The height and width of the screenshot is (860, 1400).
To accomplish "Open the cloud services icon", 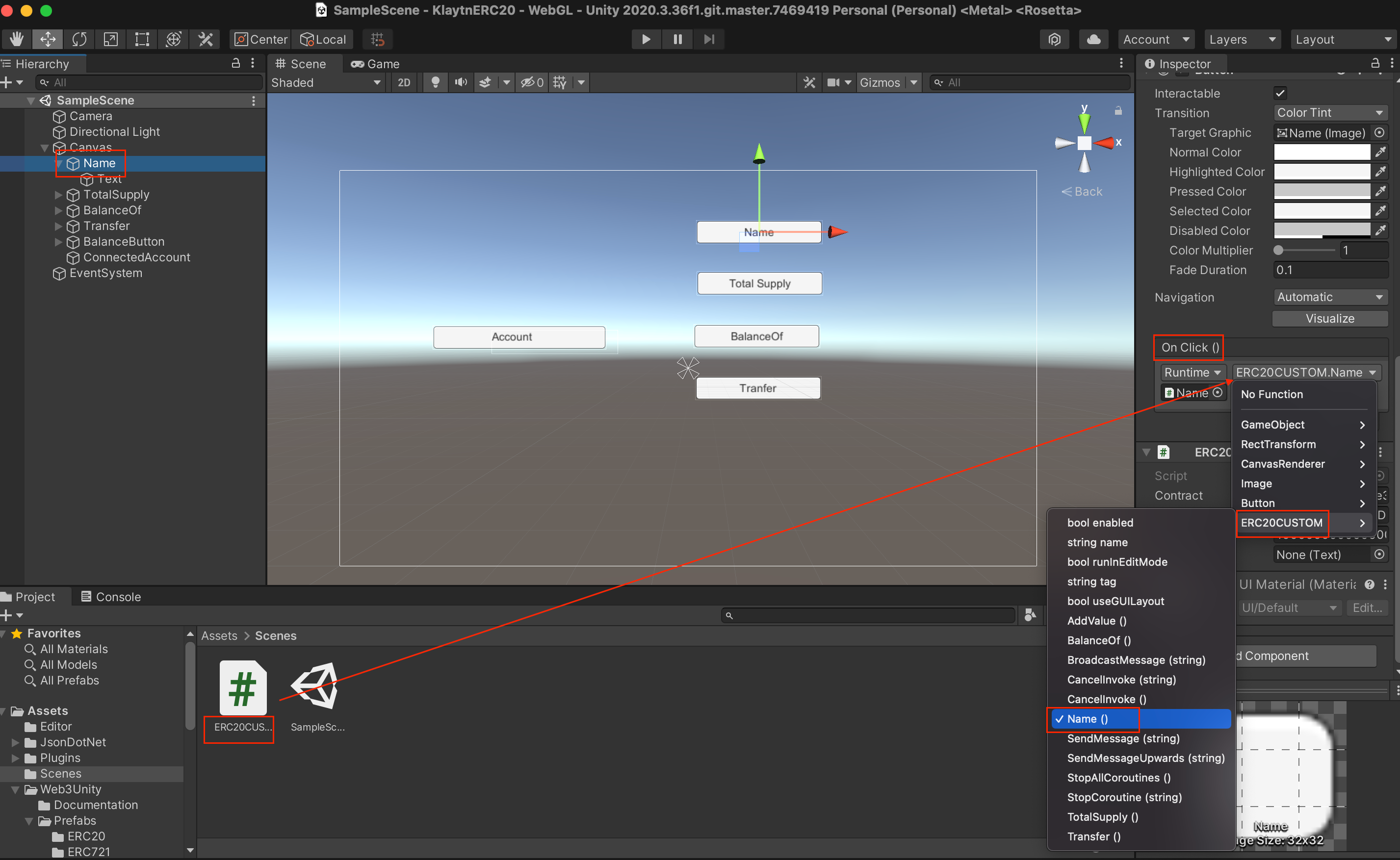I will click(1093, 39).
